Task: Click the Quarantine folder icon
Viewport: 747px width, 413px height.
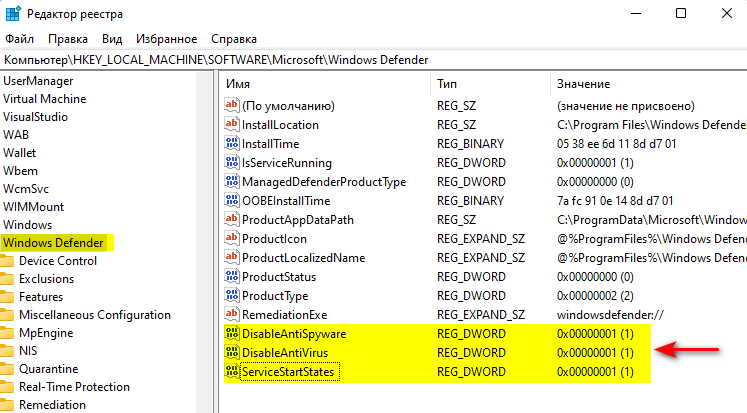Action: click(x=6, y=369)
